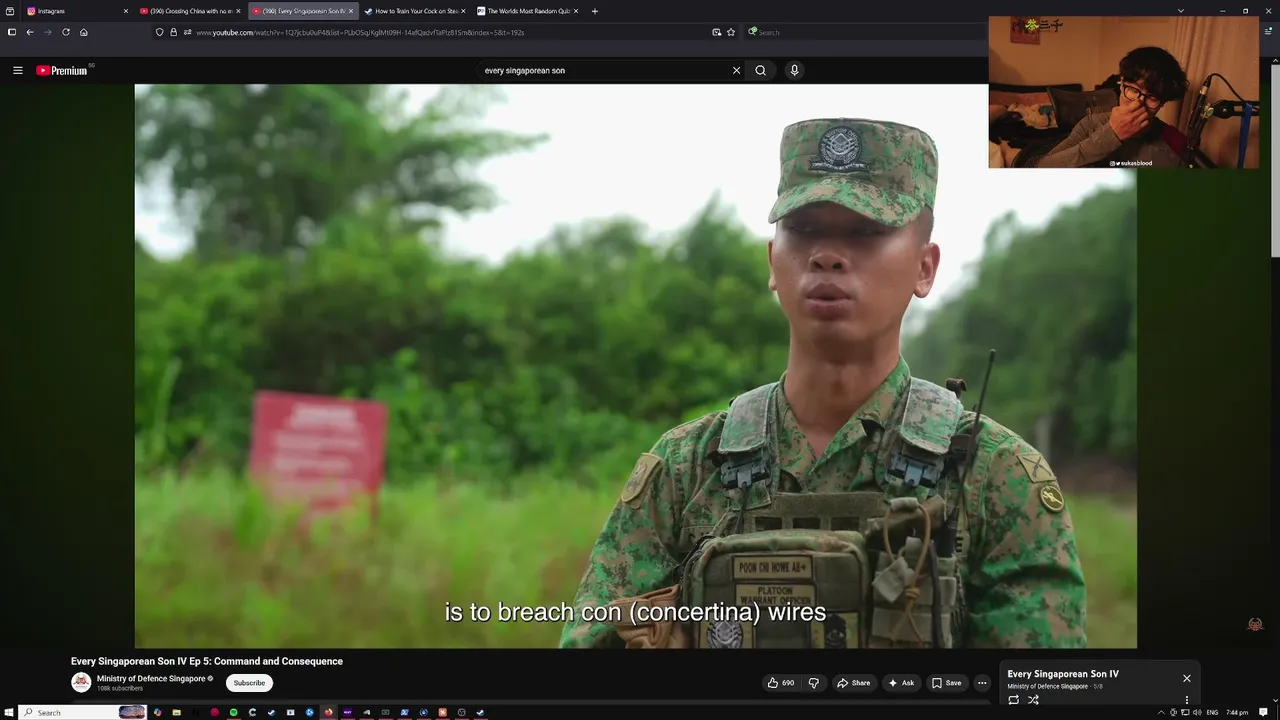Viewport: 1280px width, 720px height.
Task: Open the clock showing 7:44 pm
Action: (1237, 712)
